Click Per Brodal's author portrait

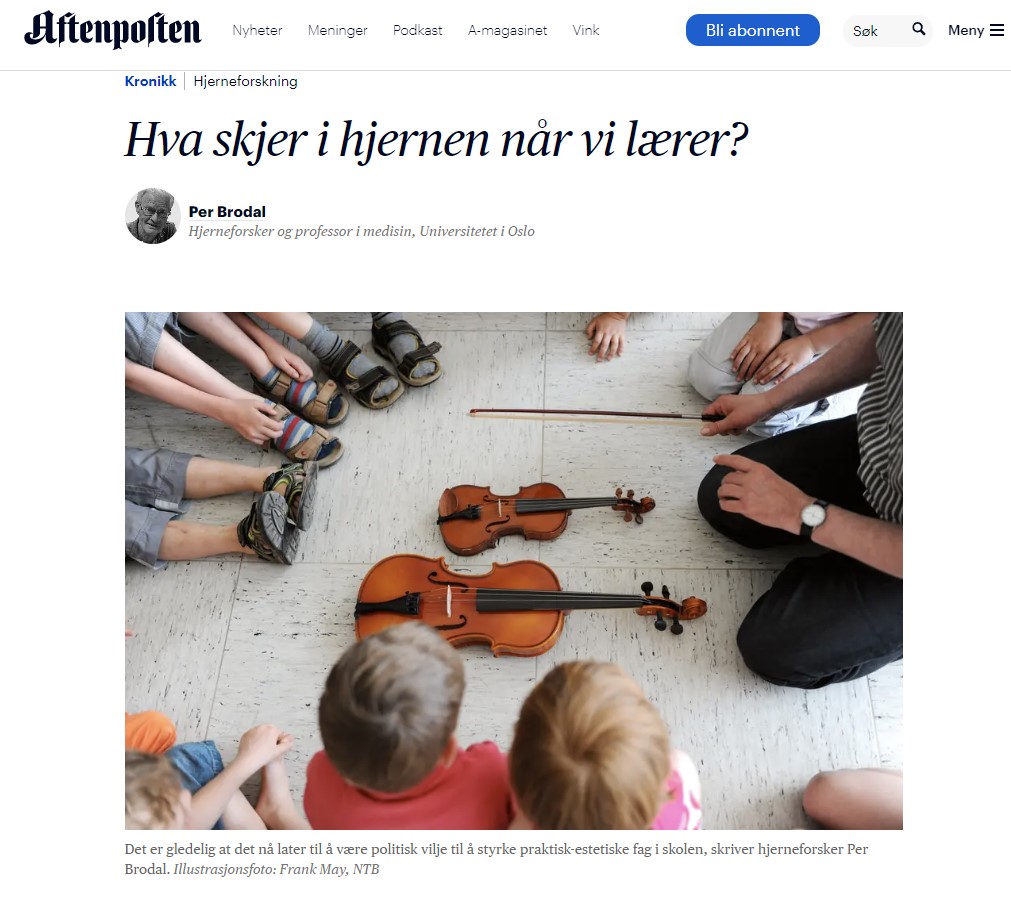[152, 216]
